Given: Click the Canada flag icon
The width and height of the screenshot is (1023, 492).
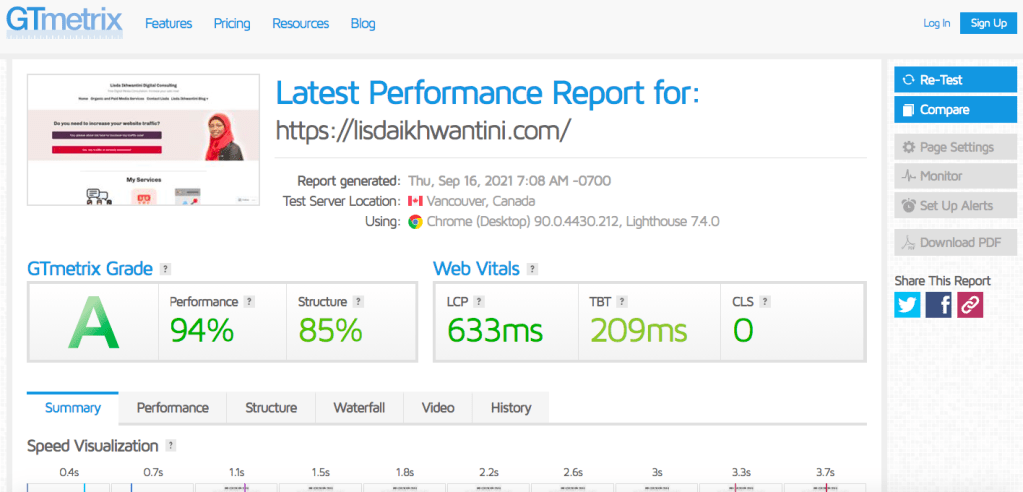Looking at the screenshot, I should pos(415,201).
